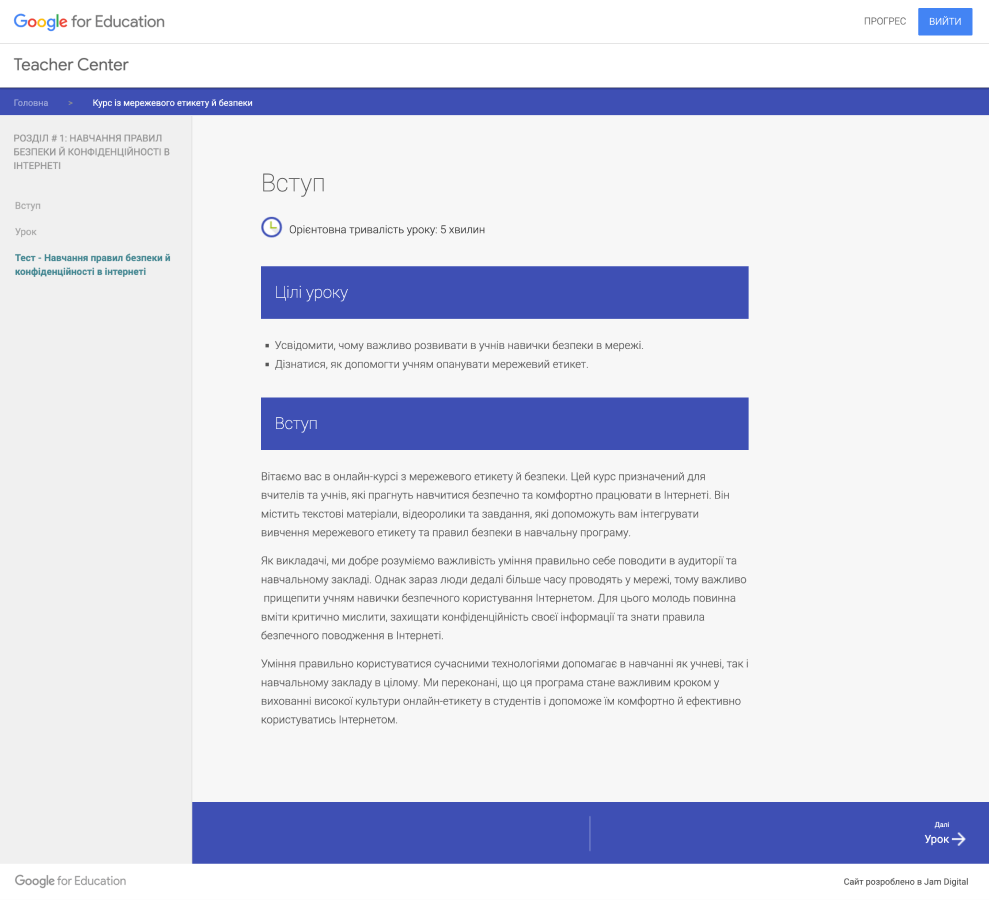989x900 pixels.
Task: Select Вступ in the sidebar
Action: tap(28, 205)
